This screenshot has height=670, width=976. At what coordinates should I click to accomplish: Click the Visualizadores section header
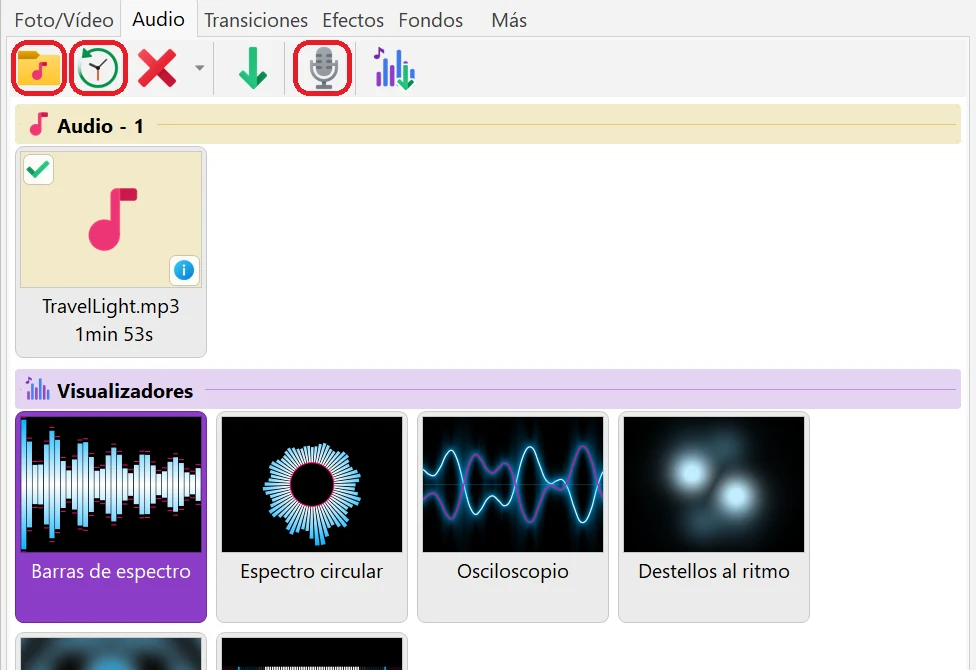(487, 390)
